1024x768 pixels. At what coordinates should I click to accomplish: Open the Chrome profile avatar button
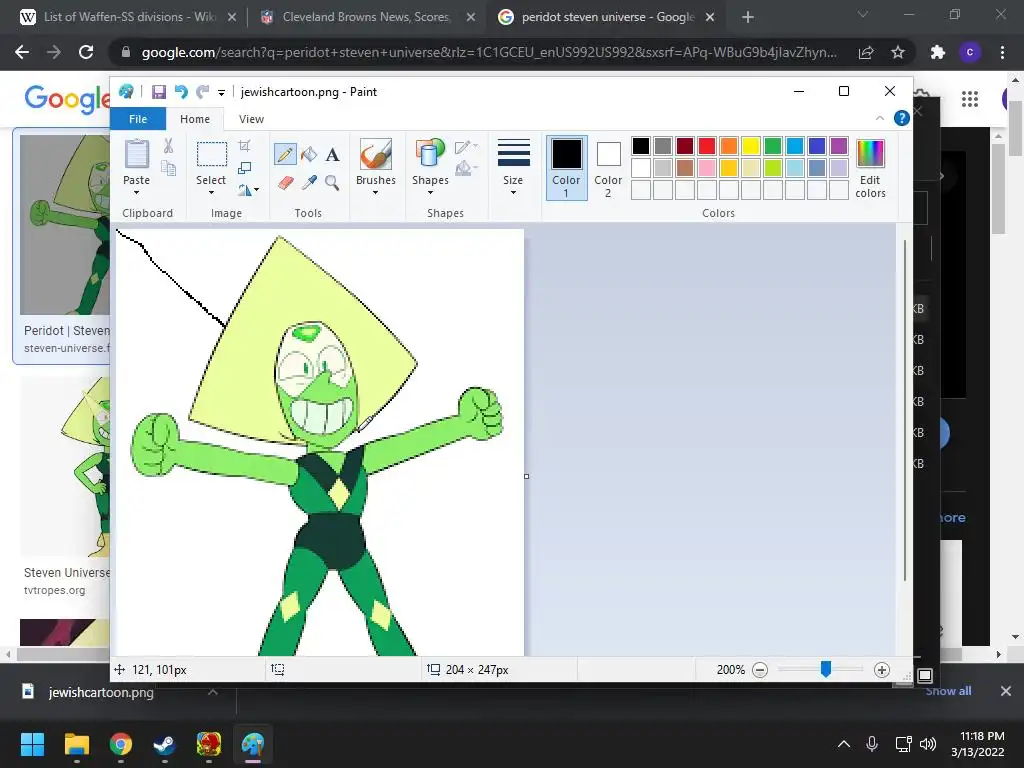tap(970, 52)
